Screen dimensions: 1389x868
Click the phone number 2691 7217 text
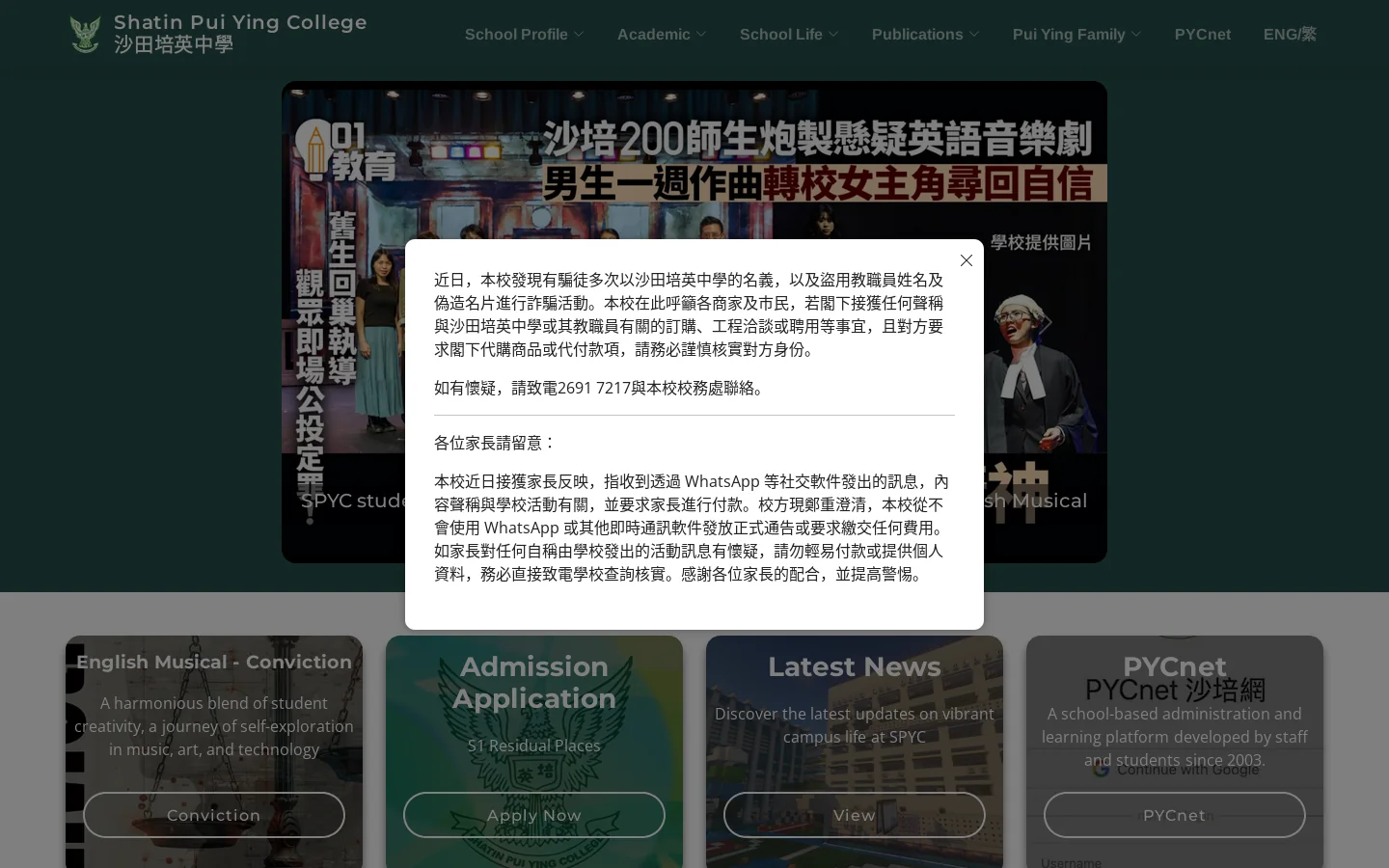pos(593,388)
